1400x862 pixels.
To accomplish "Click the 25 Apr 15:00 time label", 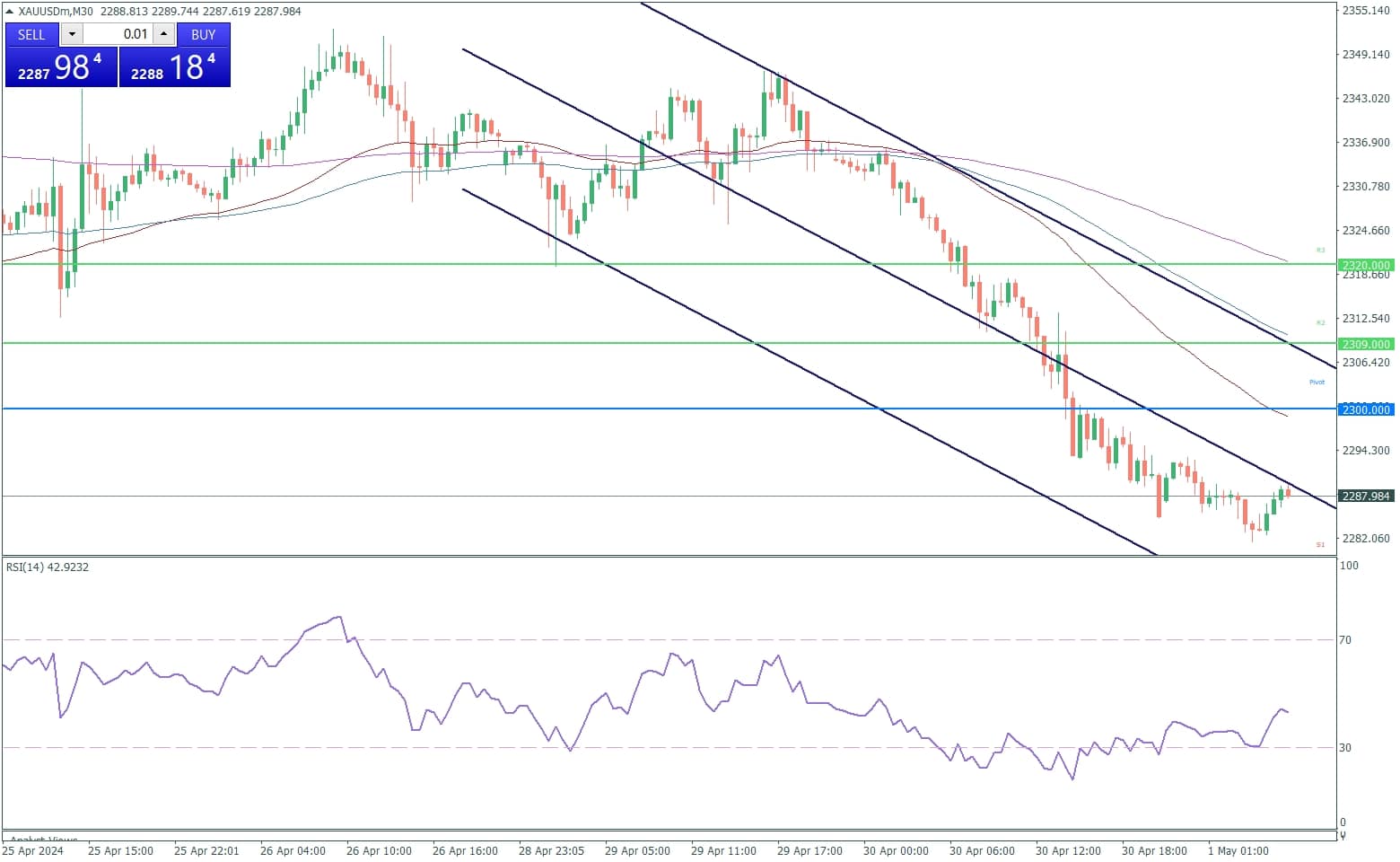I will tap(120, 850).
